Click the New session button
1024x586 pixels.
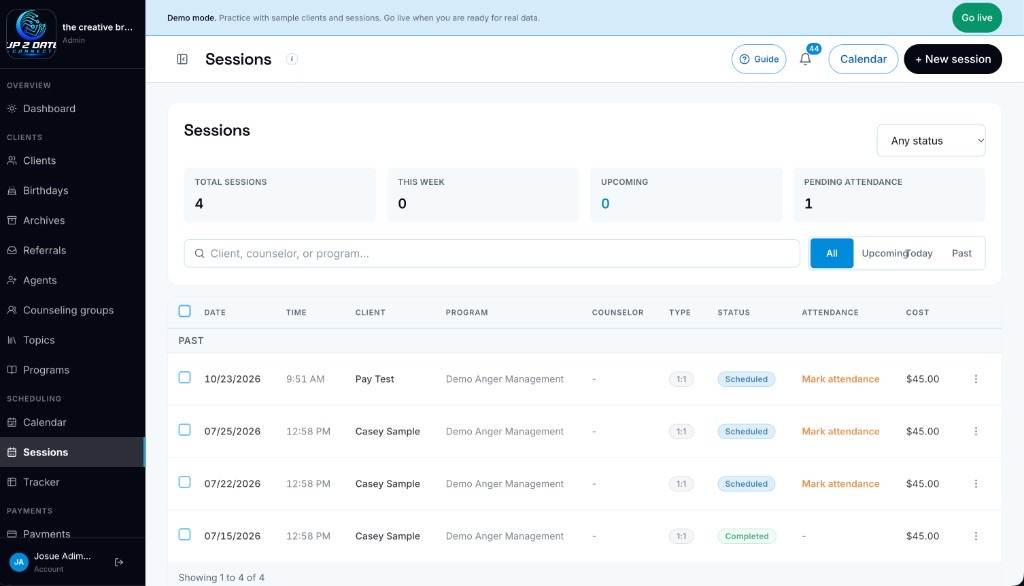[x=953, y=59]
